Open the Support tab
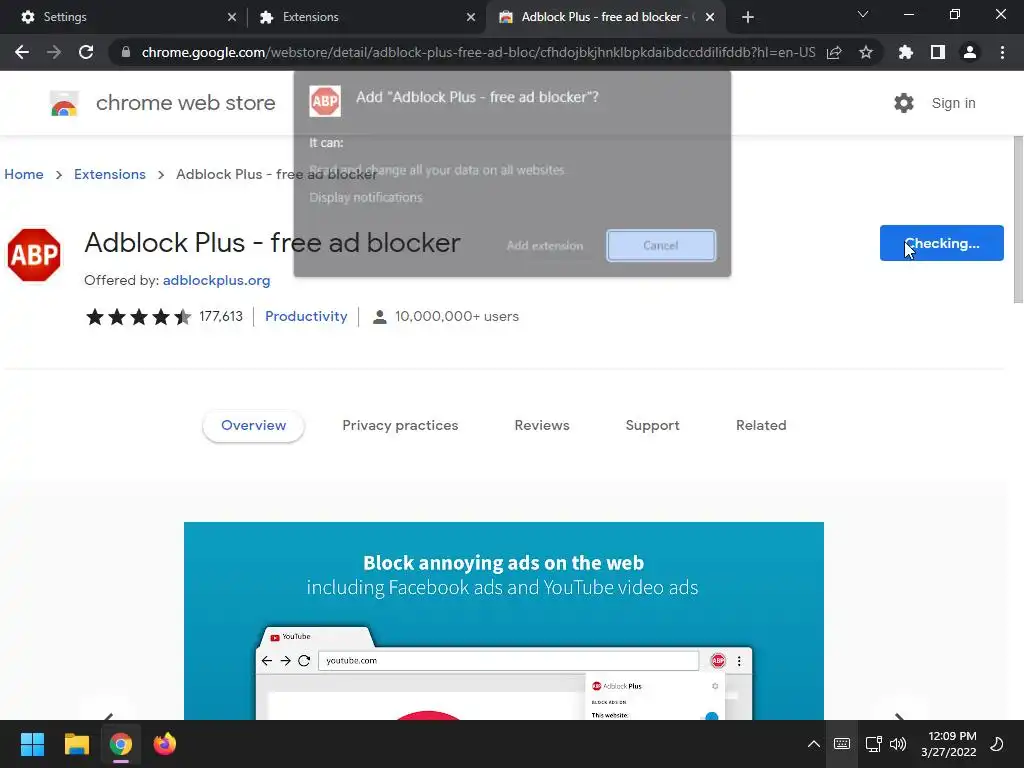Viewport: 1024px width, 768px height. (652, 425)
